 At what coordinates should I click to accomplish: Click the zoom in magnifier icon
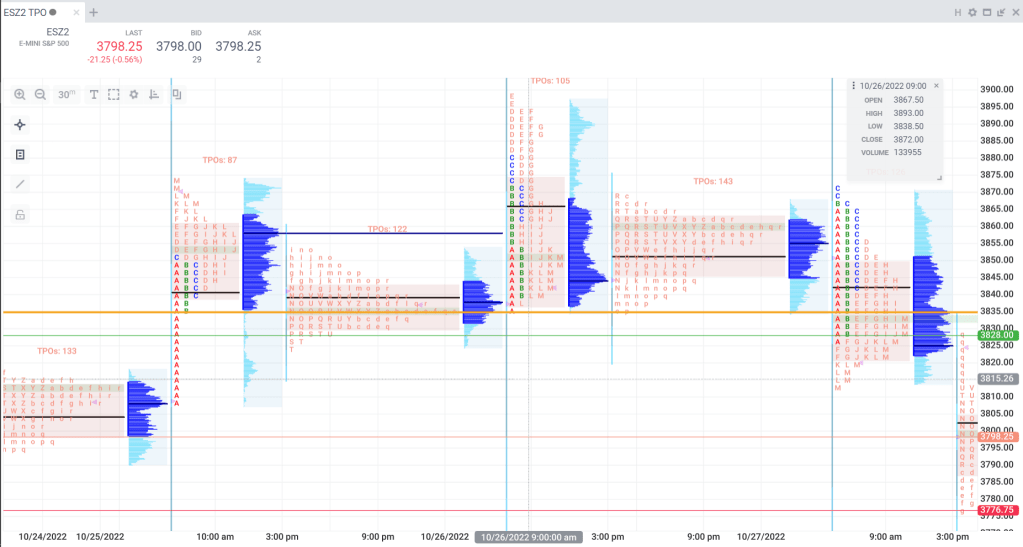click(x=20, y=94)
